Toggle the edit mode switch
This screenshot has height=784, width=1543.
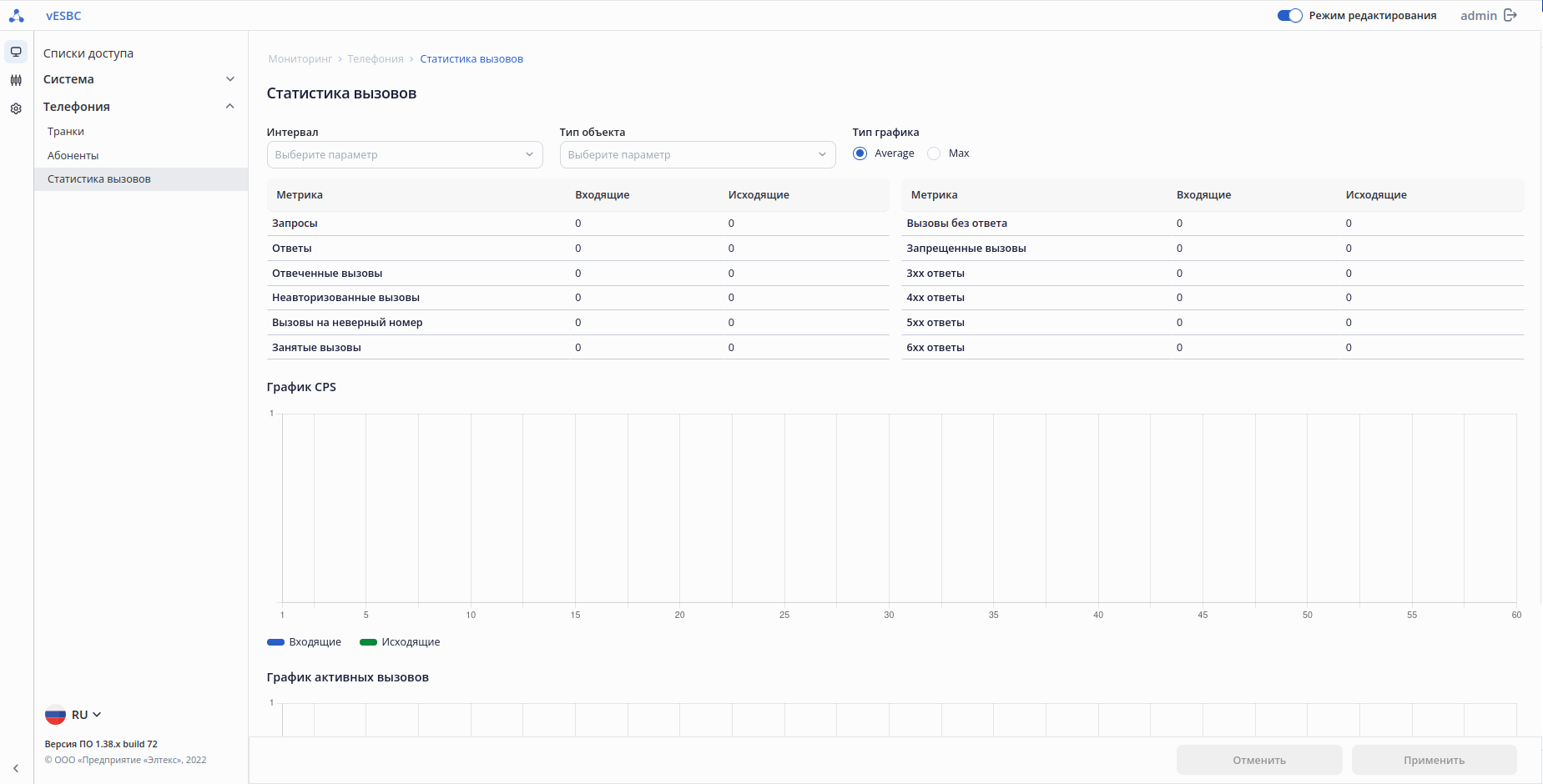click(1289, 16)
